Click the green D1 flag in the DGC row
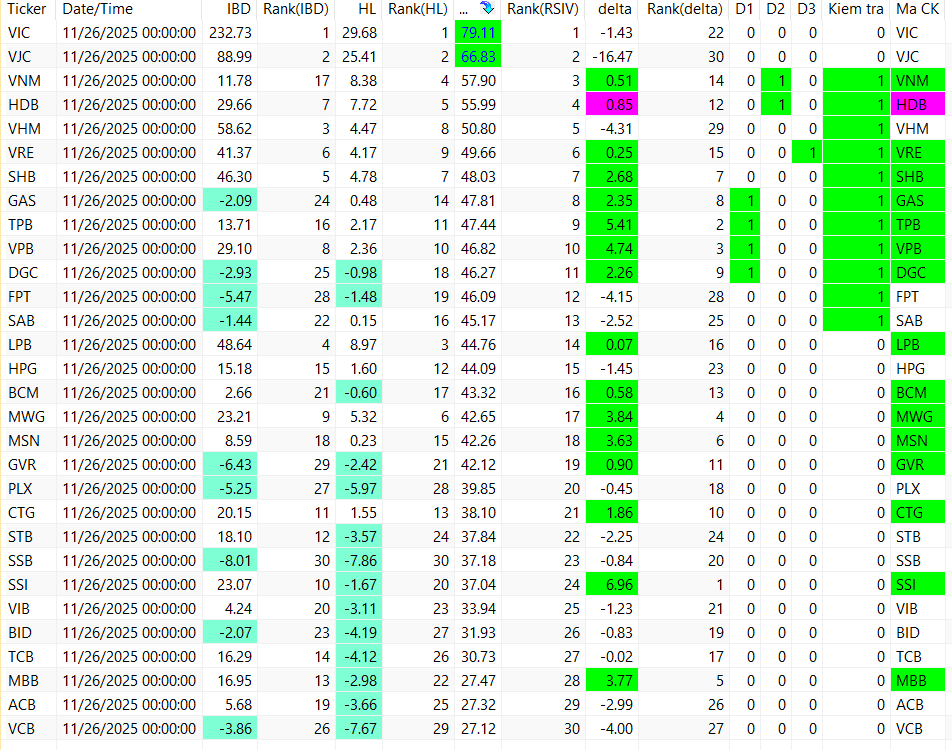Viewport: 952px width, 750px height. [744, 273]
